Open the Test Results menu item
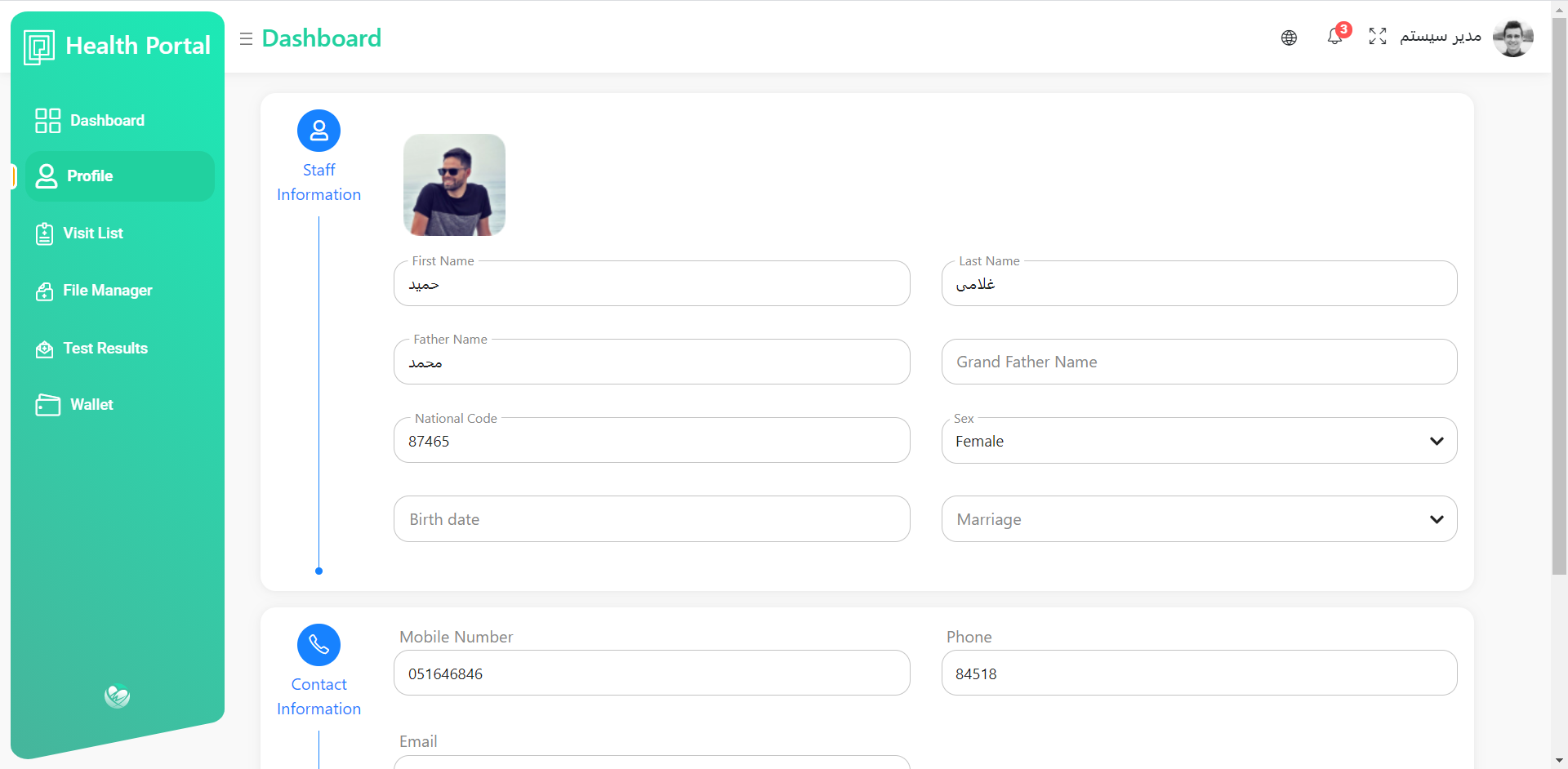This screenshot has width=1568, height=769. [120, 349]
